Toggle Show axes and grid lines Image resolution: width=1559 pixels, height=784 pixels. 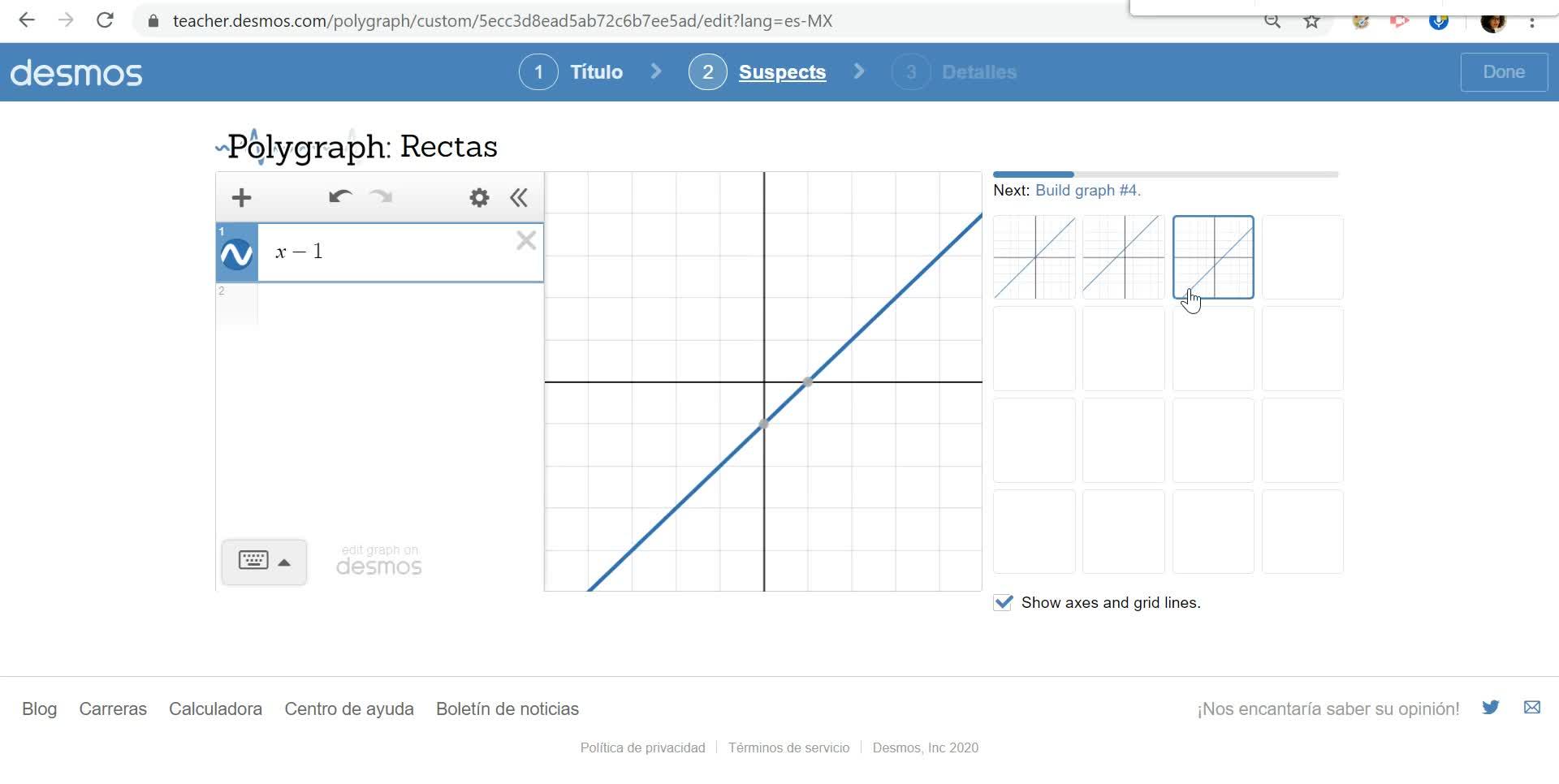(x=1004, y=602)
